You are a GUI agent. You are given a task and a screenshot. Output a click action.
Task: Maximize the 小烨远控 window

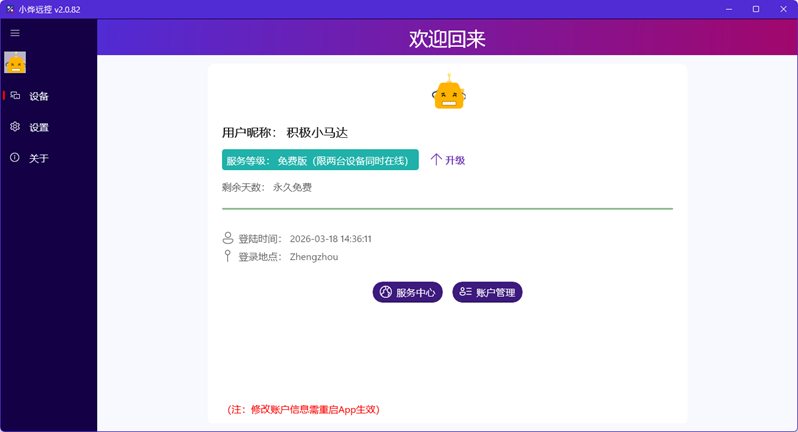[x=755, y=9]
